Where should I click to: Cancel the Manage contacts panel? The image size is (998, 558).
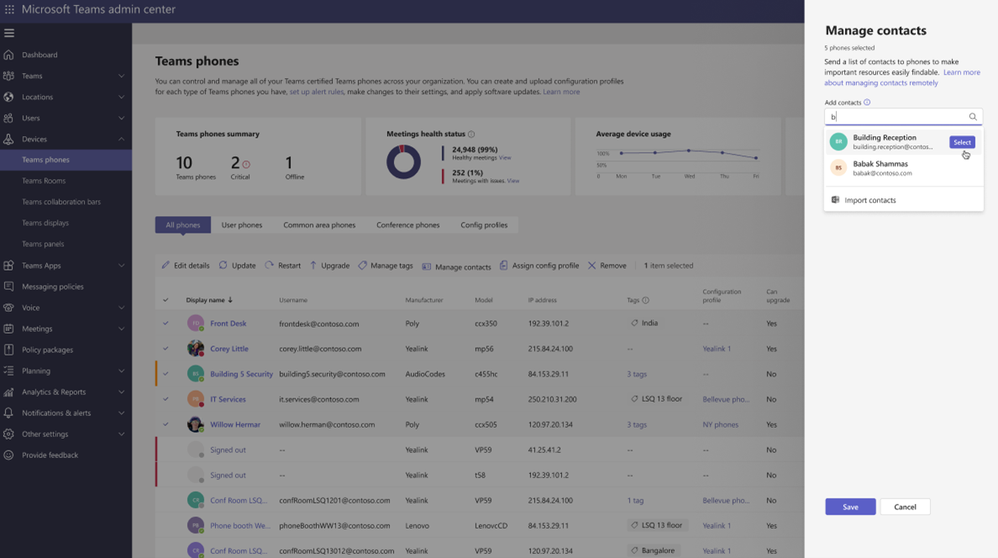[x=904, y=506]
